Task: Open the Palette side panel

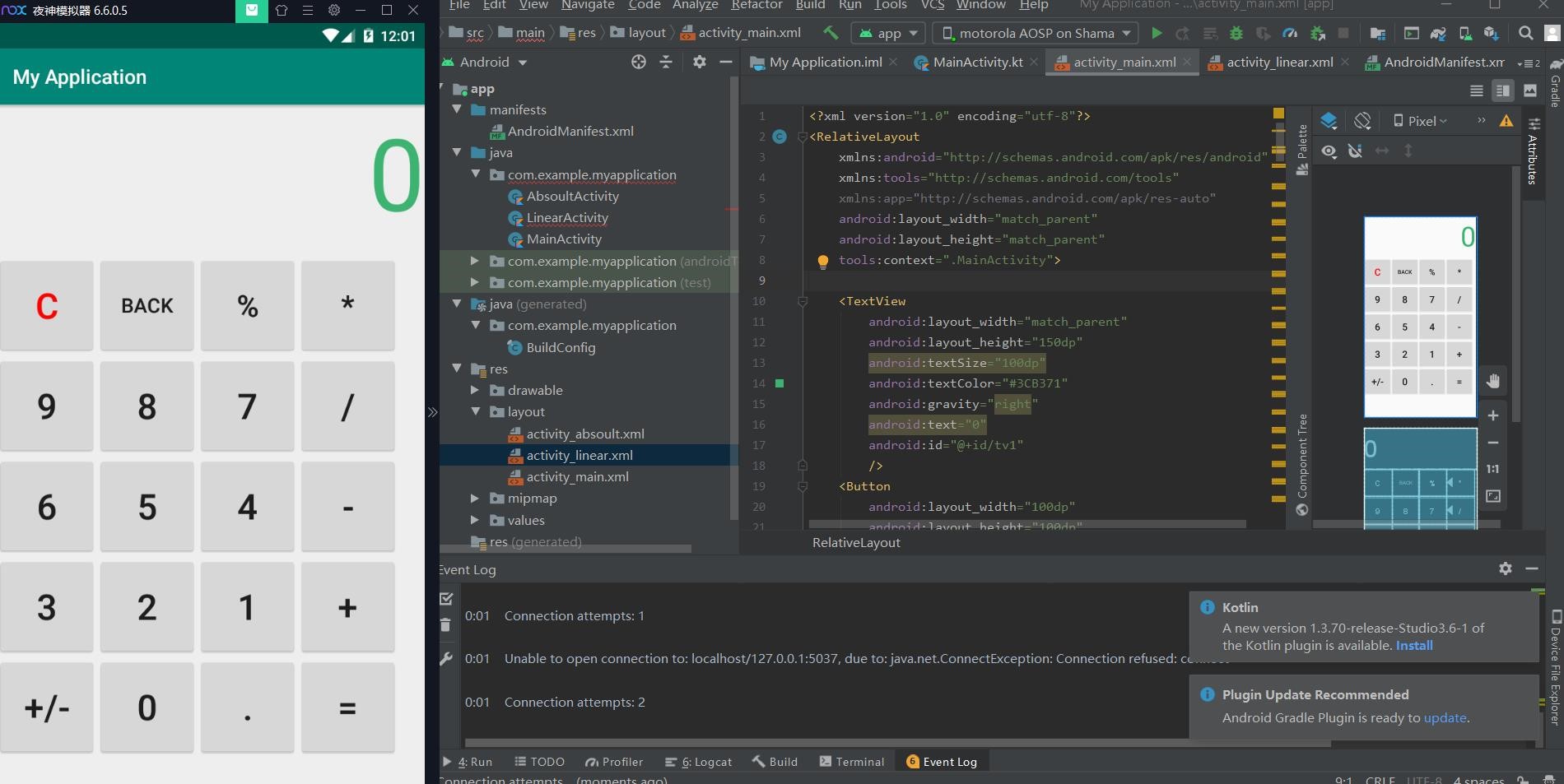Action: coord(1302,149)
